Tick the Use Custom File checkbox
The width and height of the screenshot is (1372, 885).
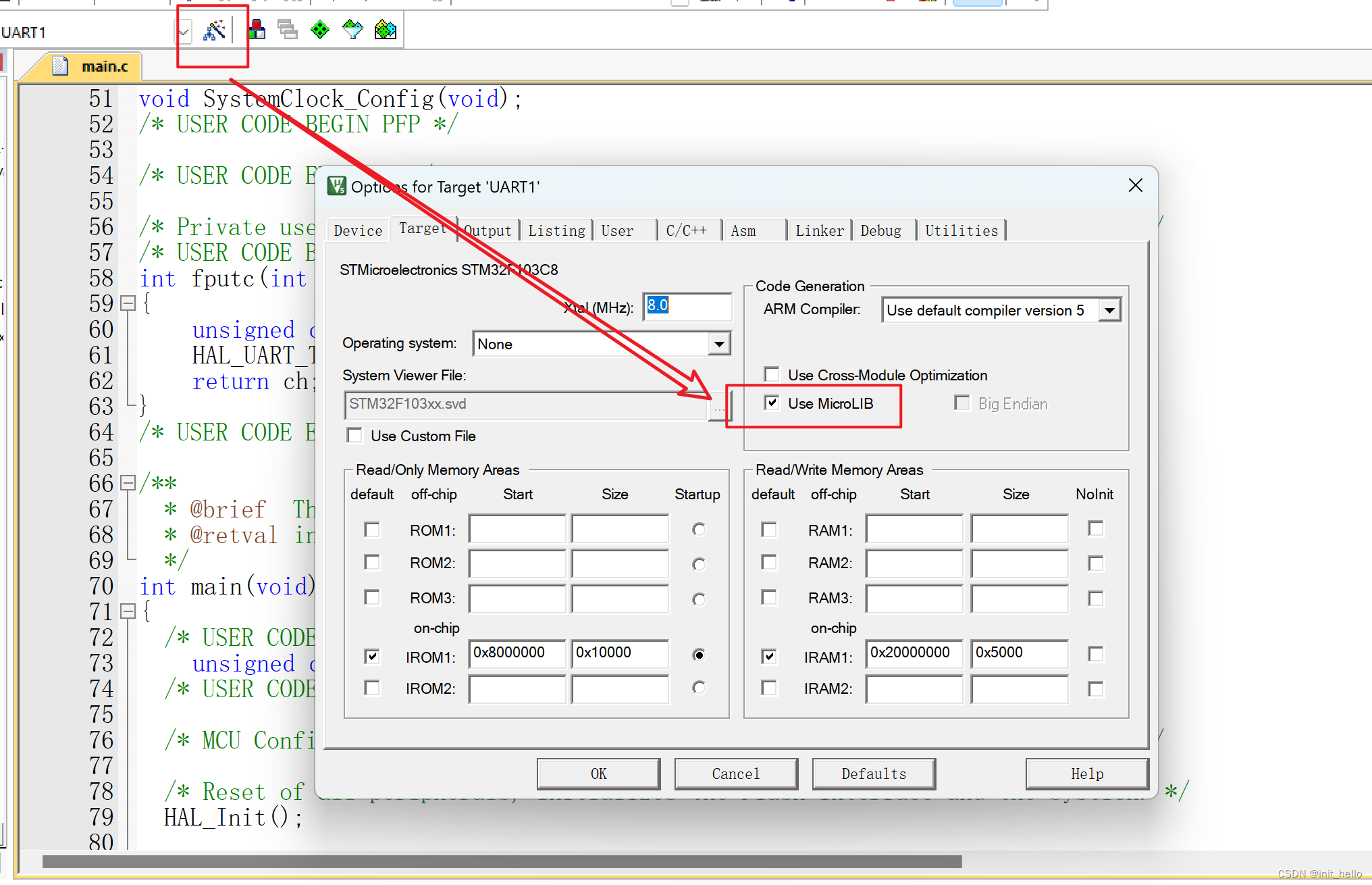coord(354,436)
